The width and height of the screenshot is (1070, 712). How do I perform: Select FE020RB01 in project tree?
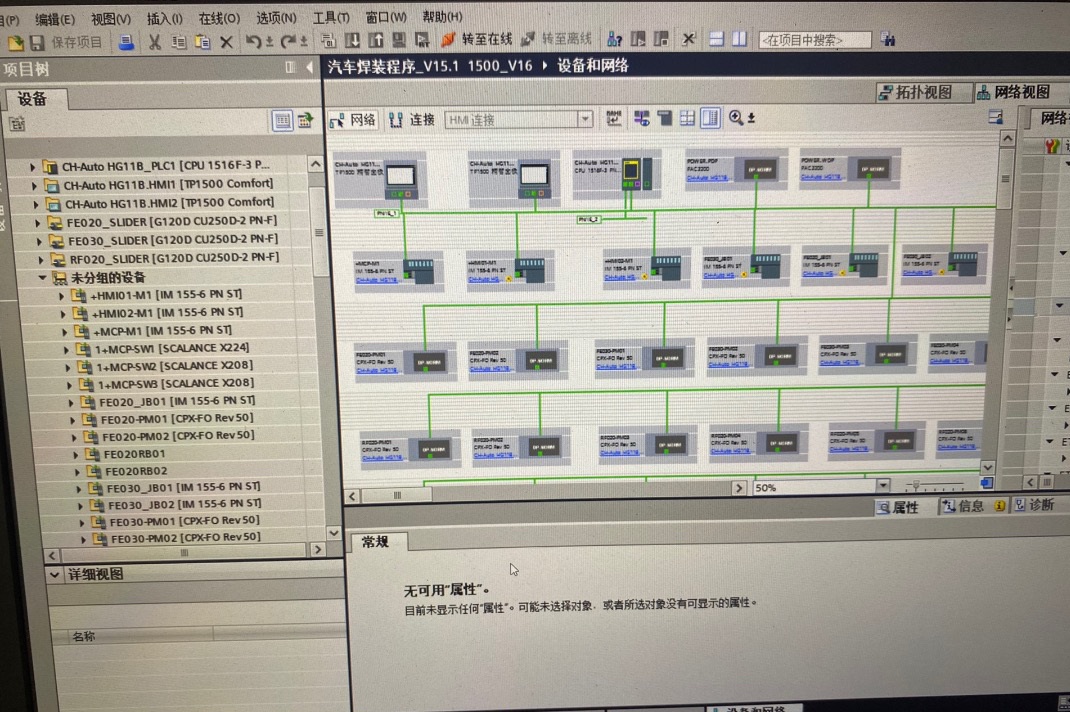(134, 454)
